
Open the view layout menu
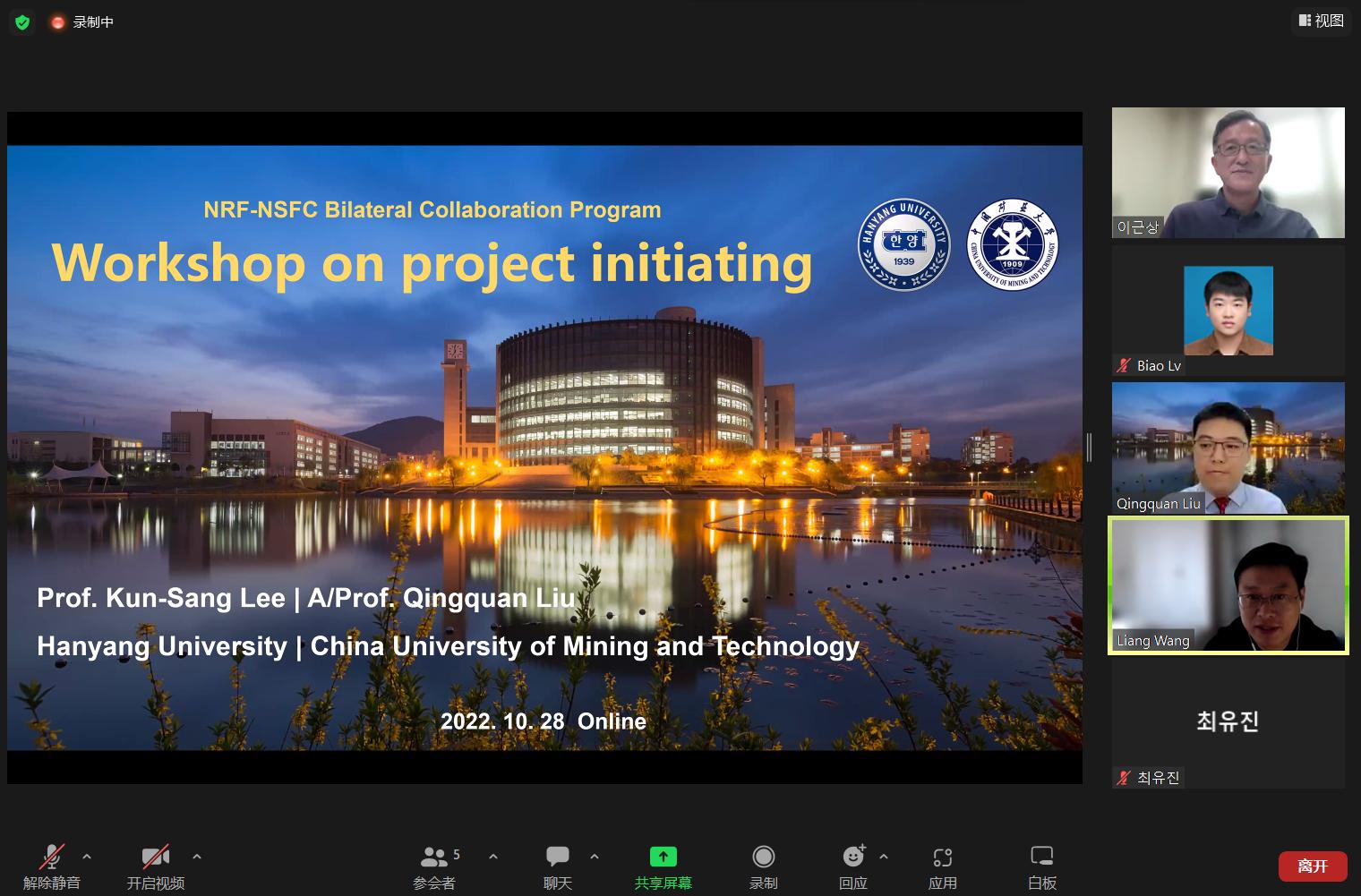(1322, 21)
